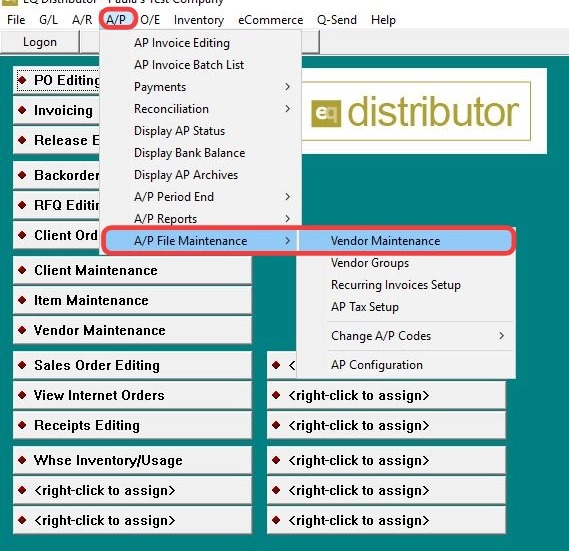Open Item Maintenance shortcut
Screen dimensions: 569x551
(132, 300)
